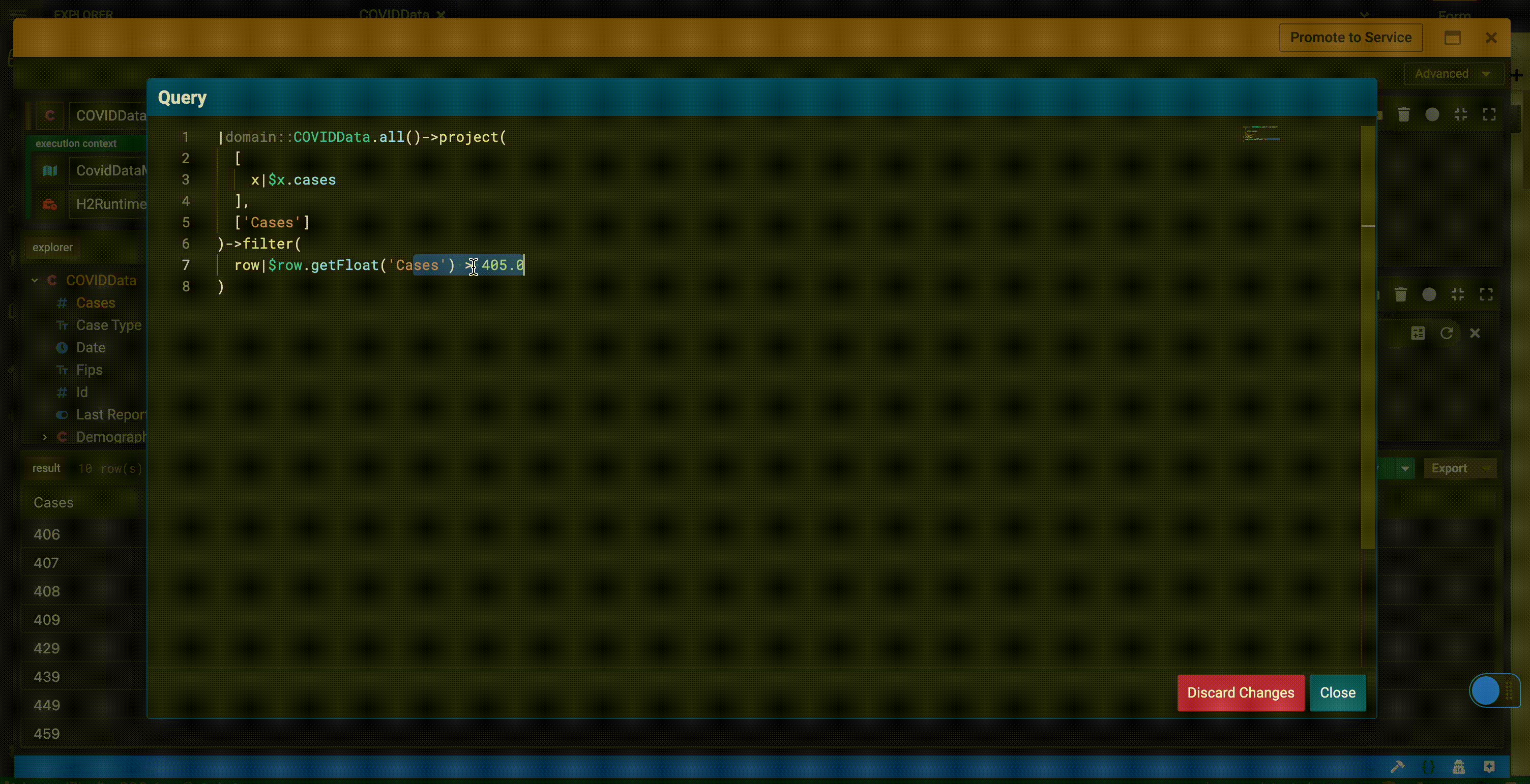Switch to the result tab

pyautogui.click(x=46, y=468)
